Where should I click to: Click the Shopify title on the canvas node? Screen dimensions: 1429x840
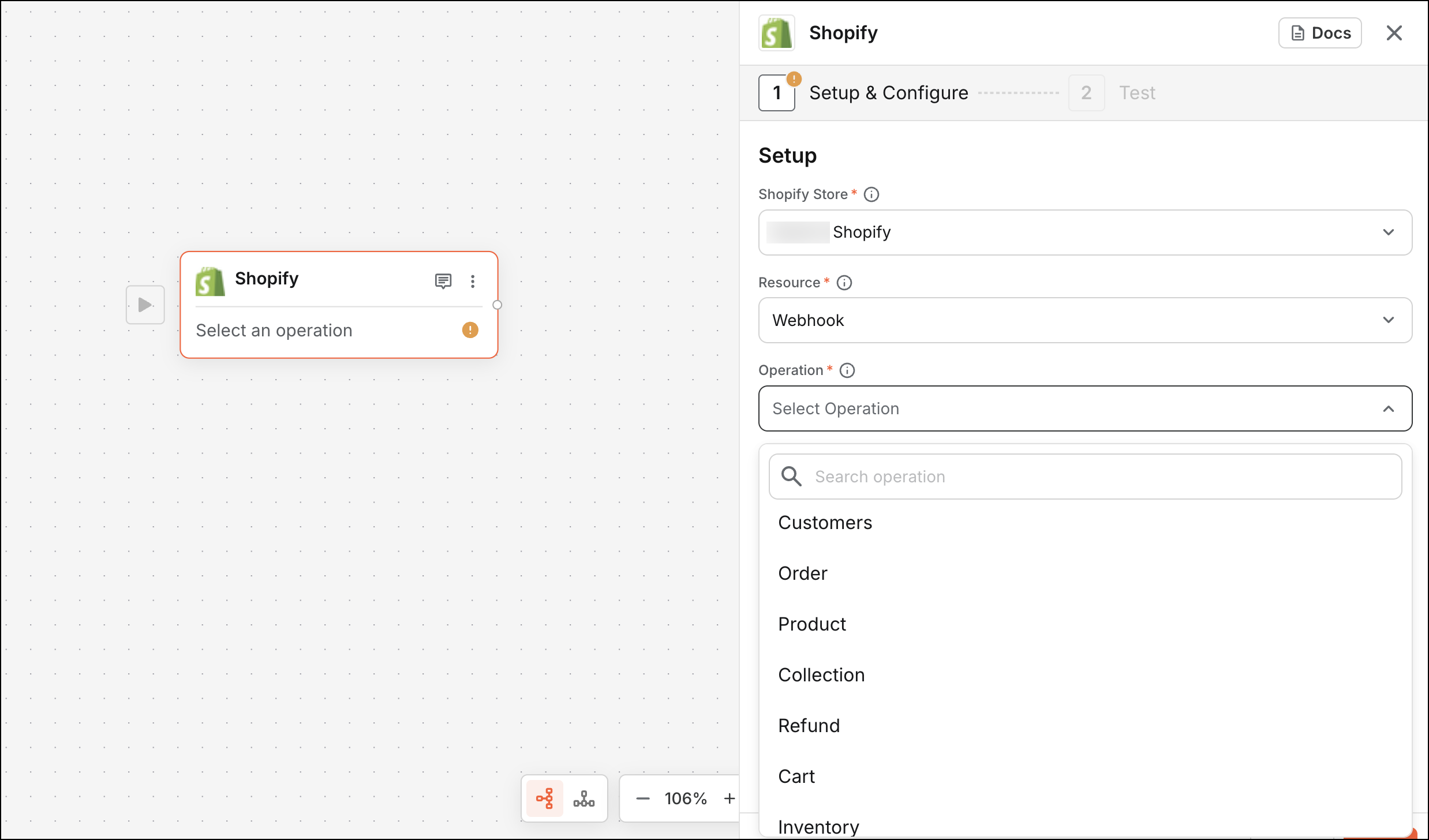[x=267, y=279]
